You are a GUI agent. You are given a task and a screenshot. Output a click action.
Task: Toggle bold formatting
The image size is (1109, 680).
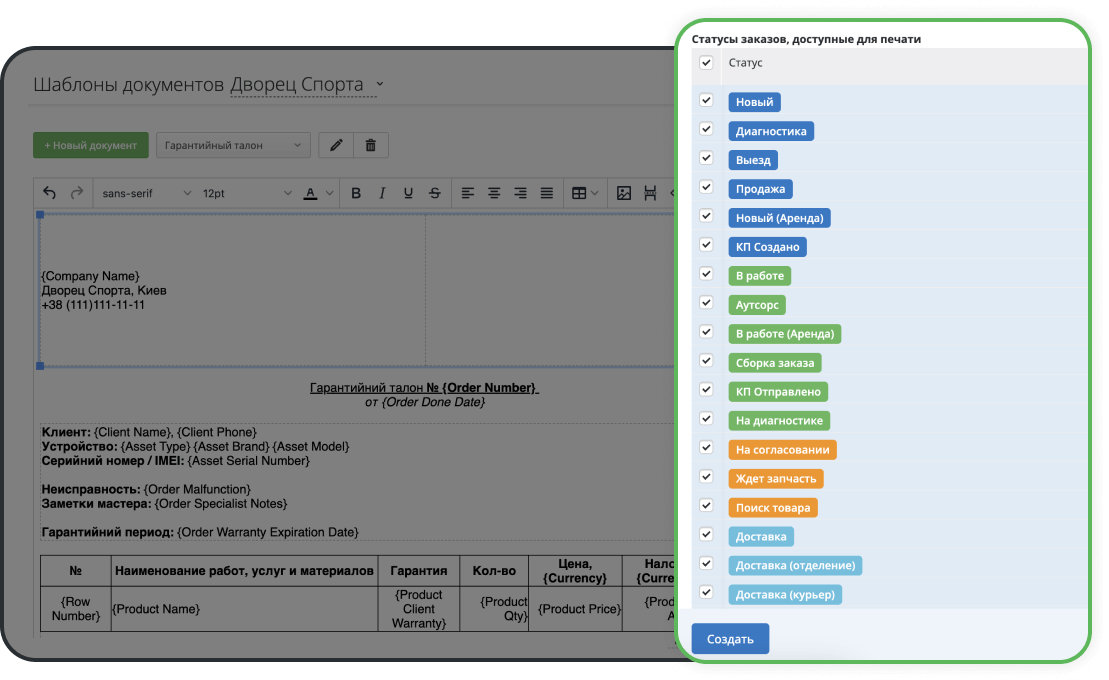point(355,193)
